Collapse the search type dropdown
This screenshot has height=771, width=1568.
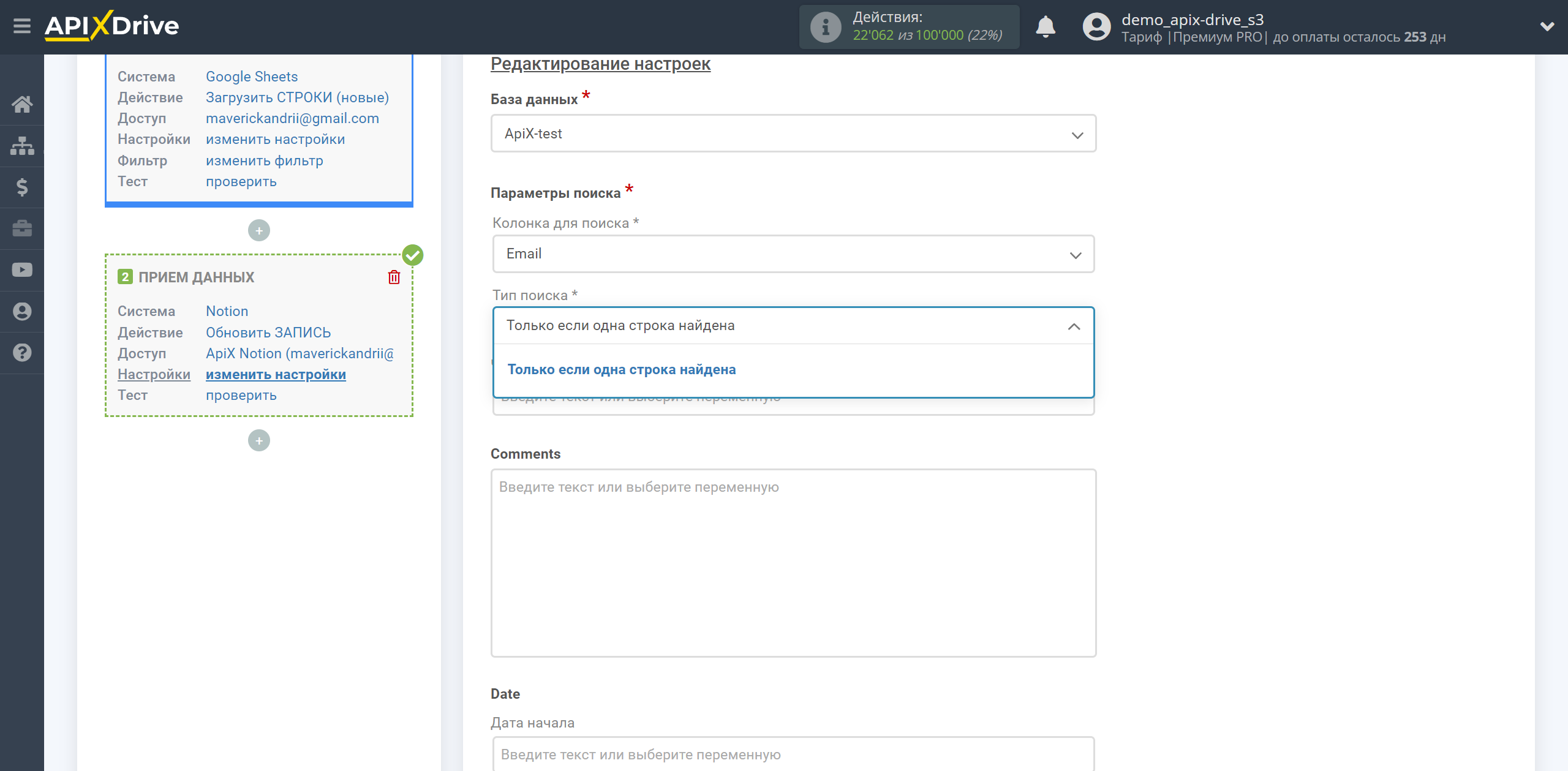point(793,326)
